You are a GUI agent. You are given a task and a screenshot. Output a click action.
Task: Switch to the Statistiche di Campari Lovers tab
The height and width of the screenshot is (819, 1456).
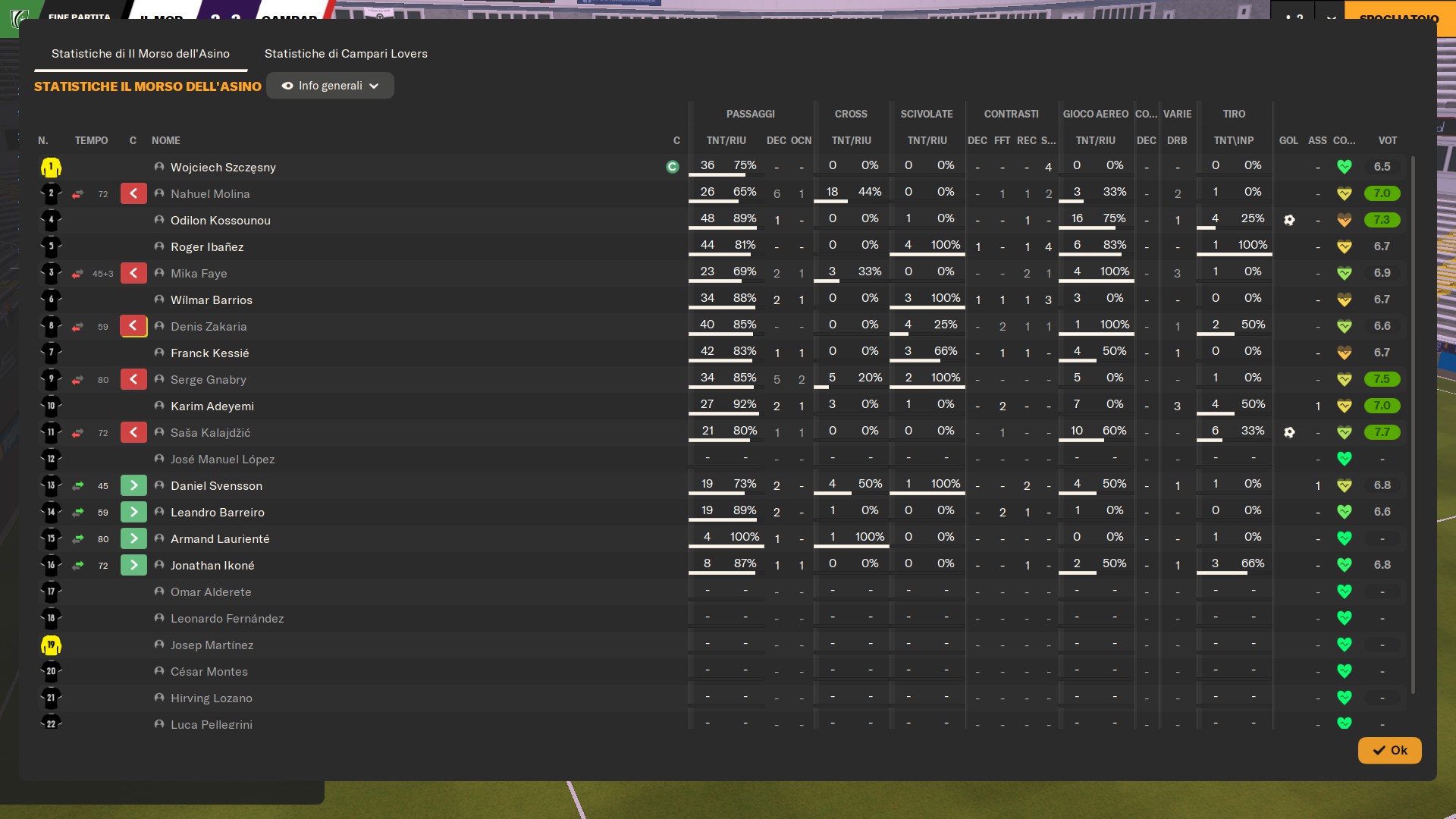point(346,54)
